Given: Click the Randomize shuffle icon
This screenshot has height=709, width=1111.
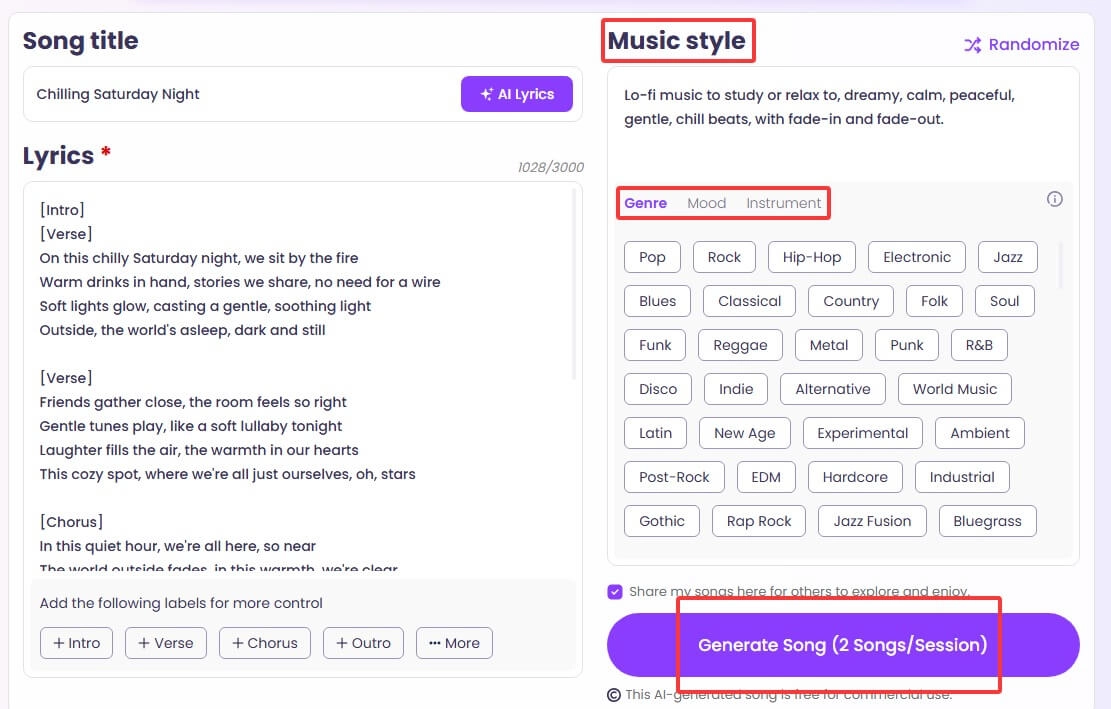Looking at the screenshot, I should click(970, 45).
